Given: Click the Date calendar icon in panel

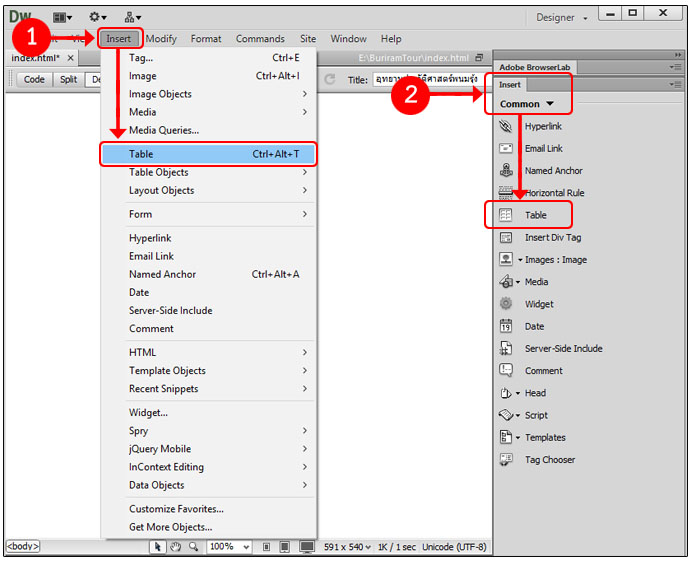Looking at the screenshot, I should pos(506,326).
